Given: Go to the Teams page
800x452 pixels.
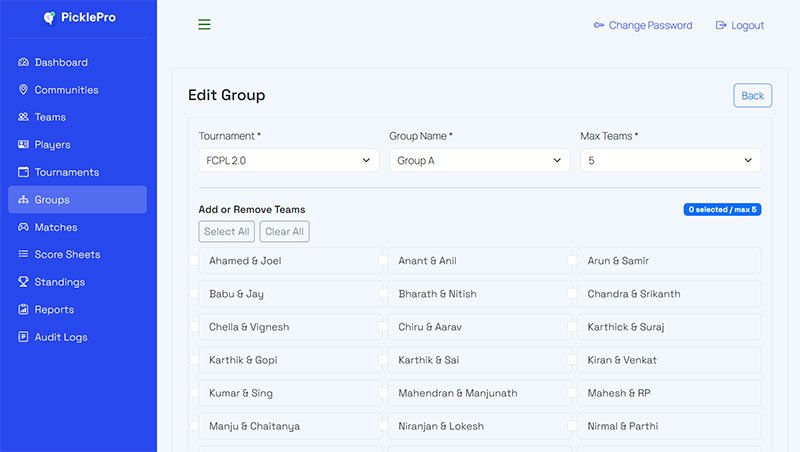Looking at the screenshot, I should point(78,117).
